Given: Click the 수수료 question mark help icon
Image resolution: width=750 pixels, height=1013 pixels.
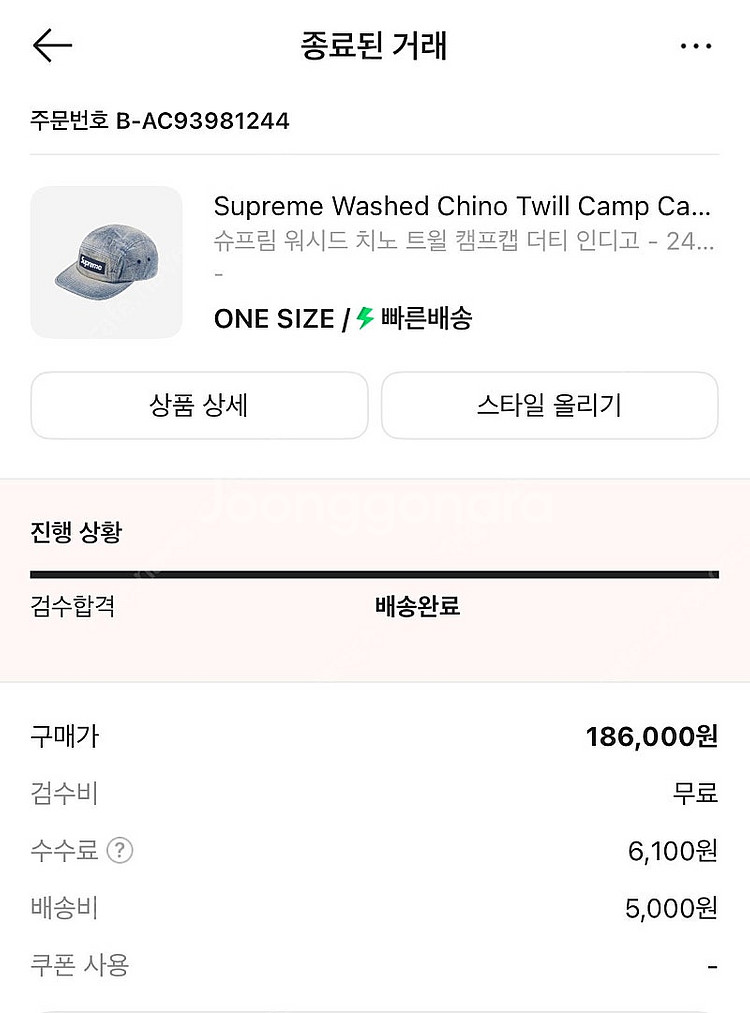Looking at the screenshot, I should (120, 851).
